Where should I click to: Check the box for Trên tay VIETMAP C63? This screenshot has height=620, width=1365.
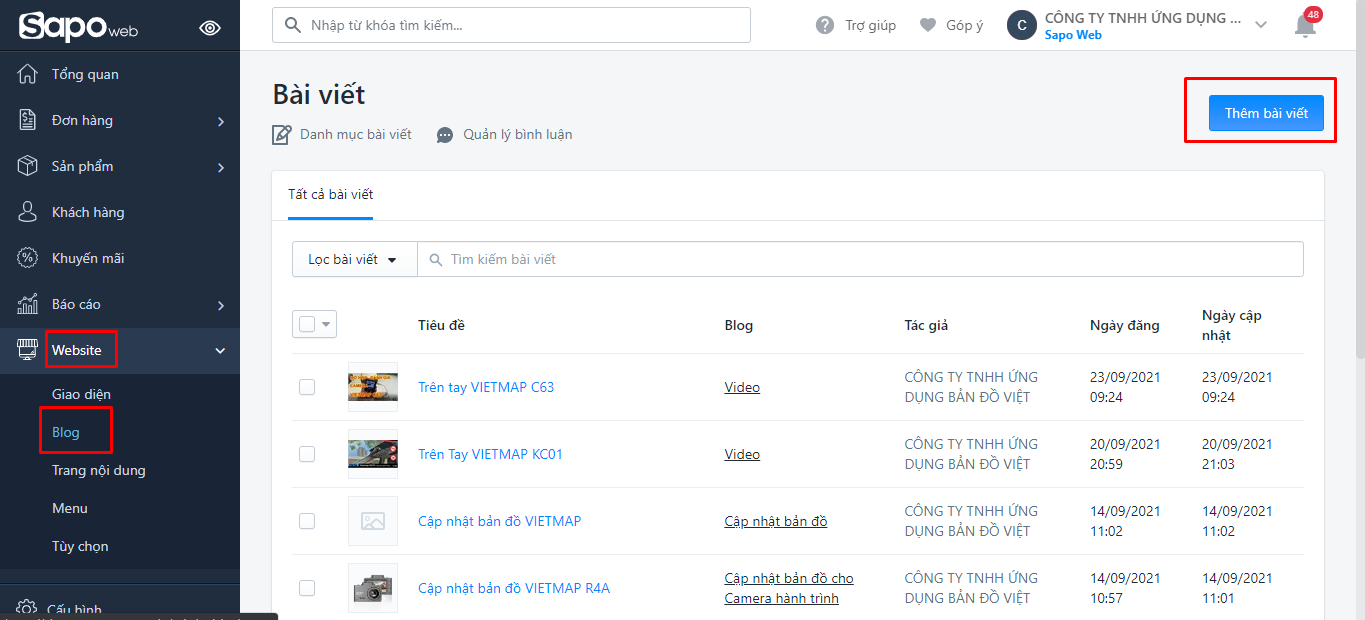click(307, 387)
